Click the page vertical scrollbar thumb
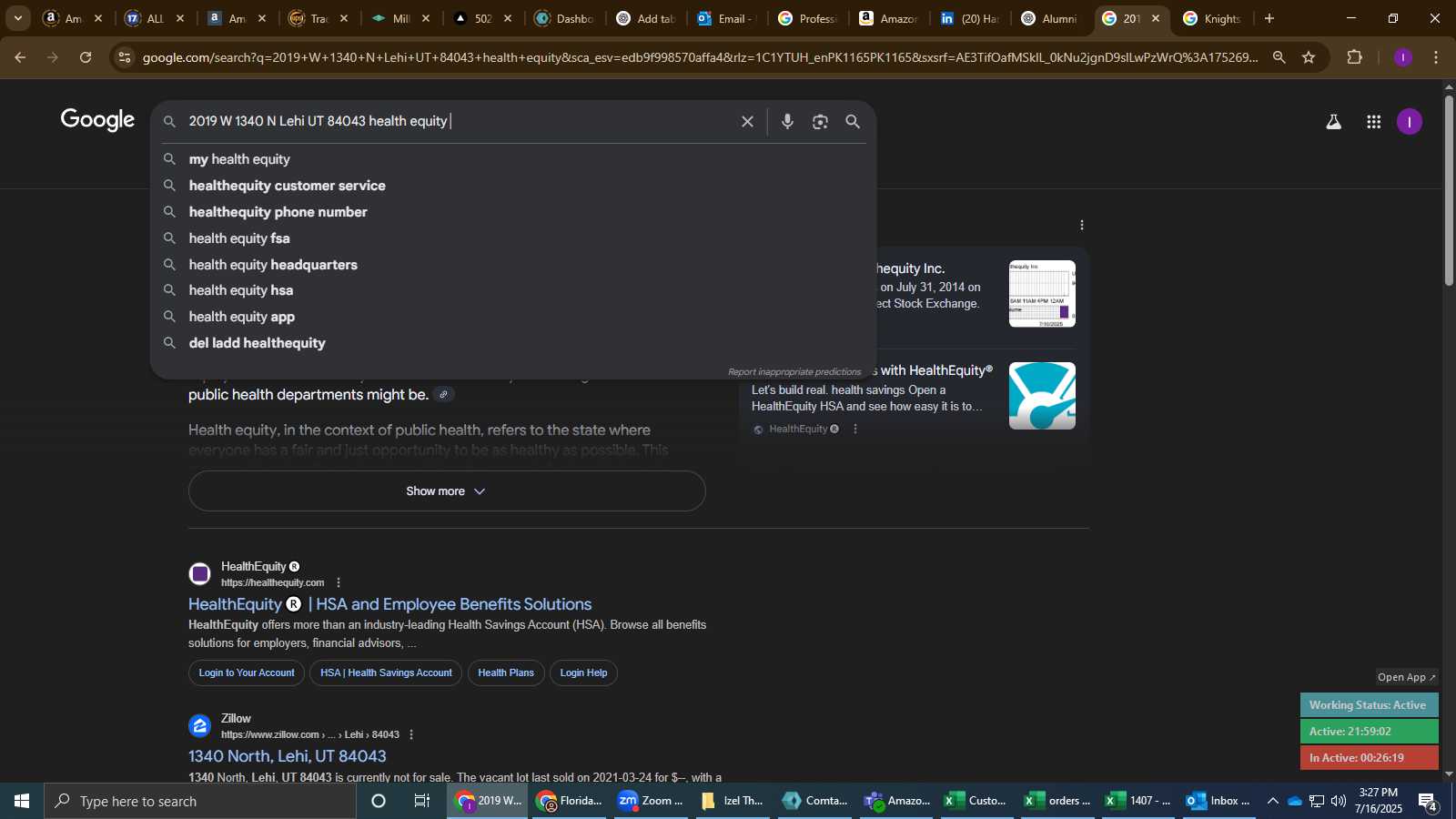 1449,189
